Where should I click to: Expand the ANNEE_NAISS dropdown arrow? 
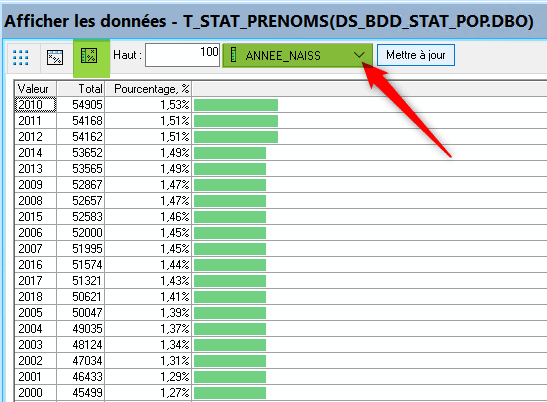tap(359, 55)
